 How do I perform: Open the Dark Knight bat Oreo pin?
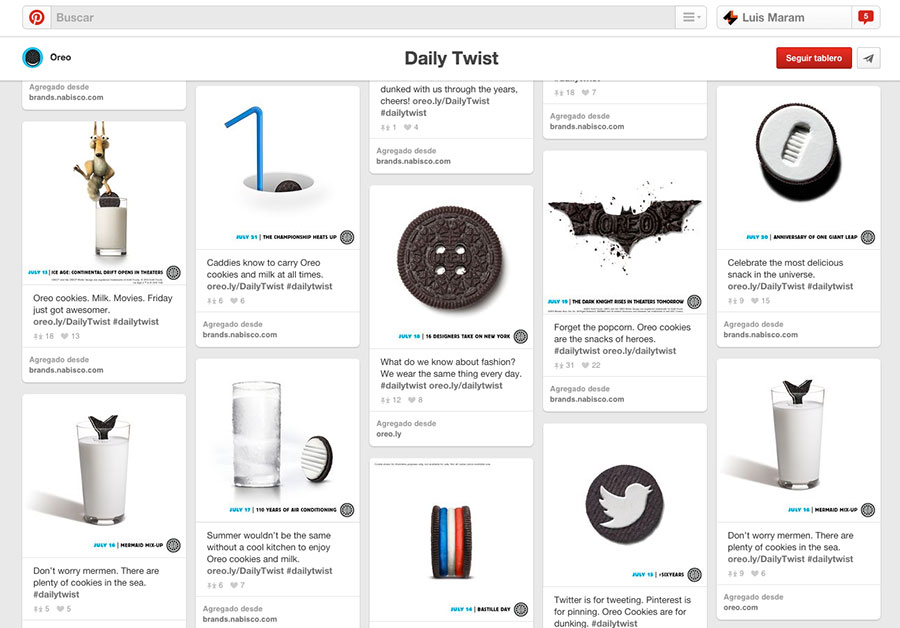(624, 232)
